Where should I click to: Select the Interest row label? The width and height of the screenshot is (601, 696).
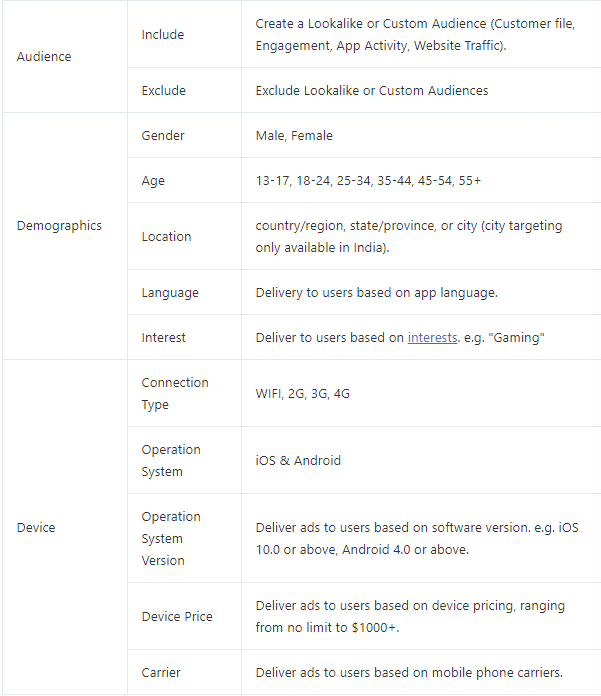(164, 338)
